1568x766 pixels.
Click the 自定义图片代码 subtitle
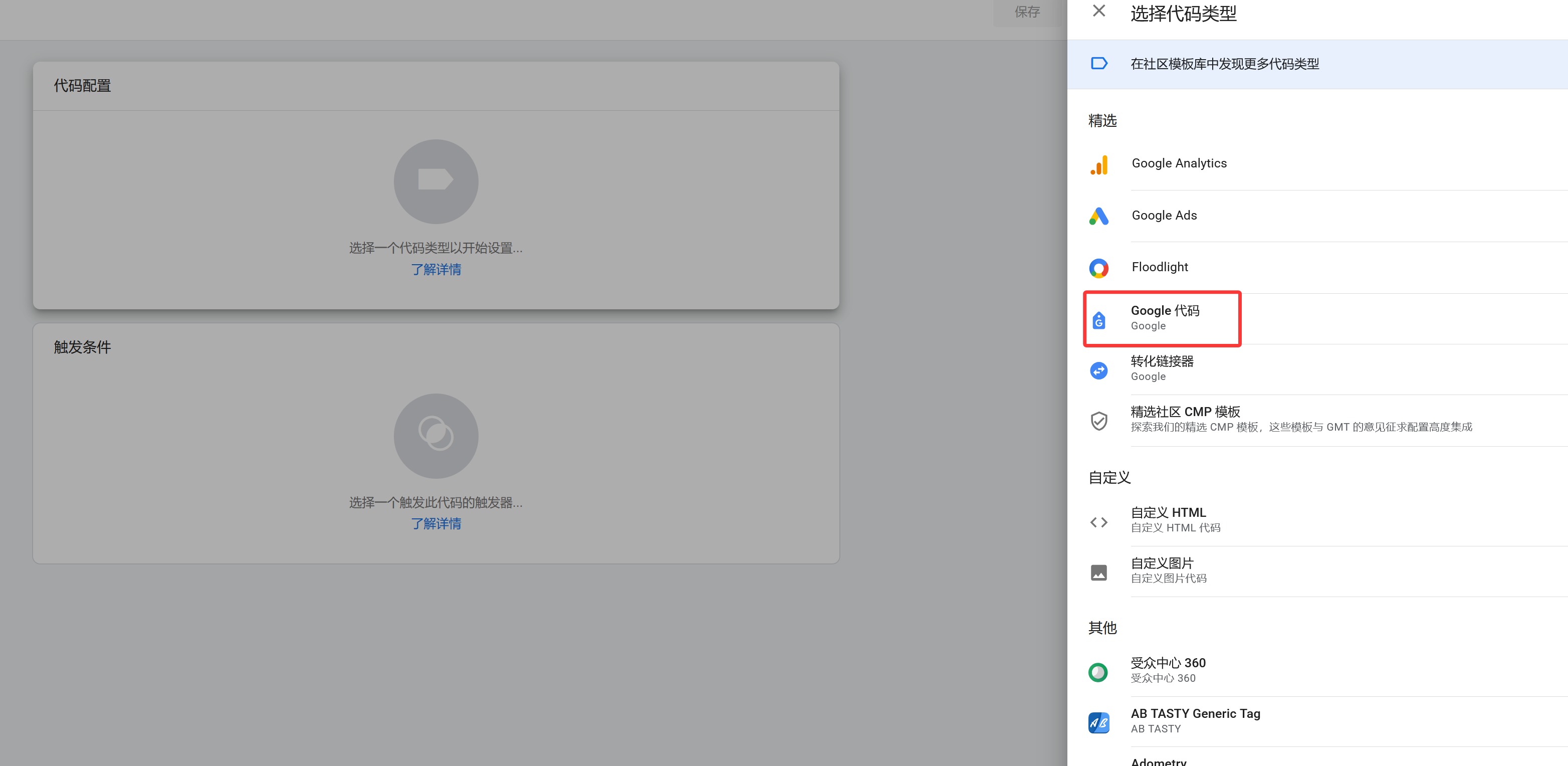[1169, 579]
